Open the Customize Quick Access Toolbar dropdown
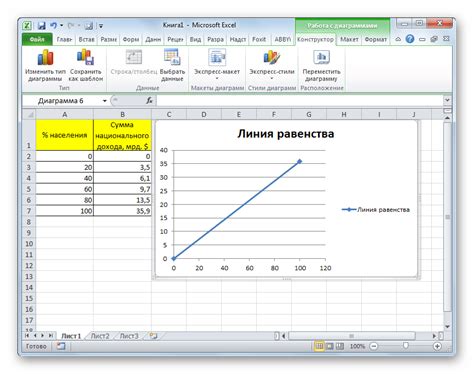 coord(101,26)
